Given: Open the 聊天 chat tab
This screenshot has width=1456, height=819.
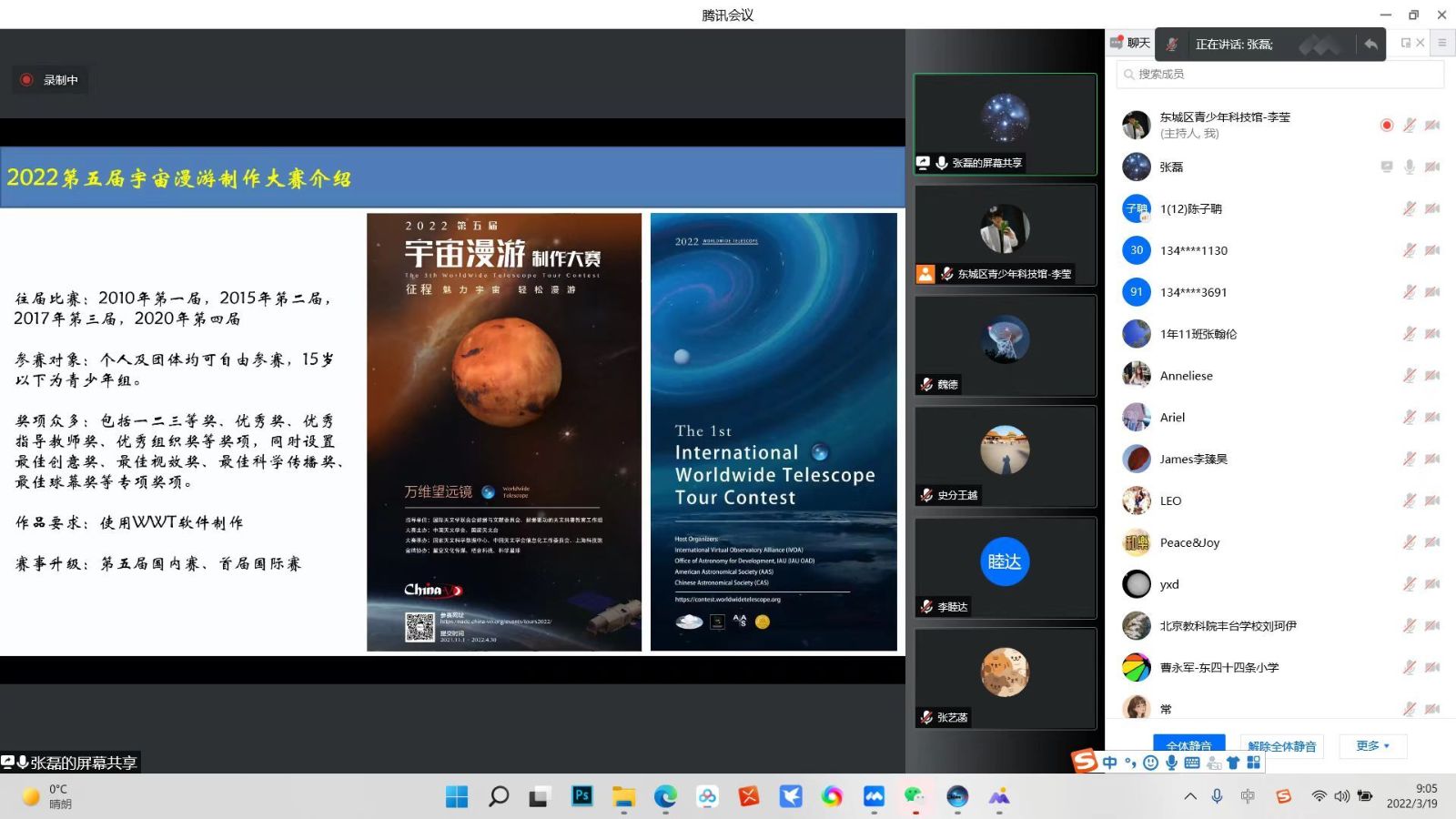Looking at the screenshot, I should pos(1130,43).
